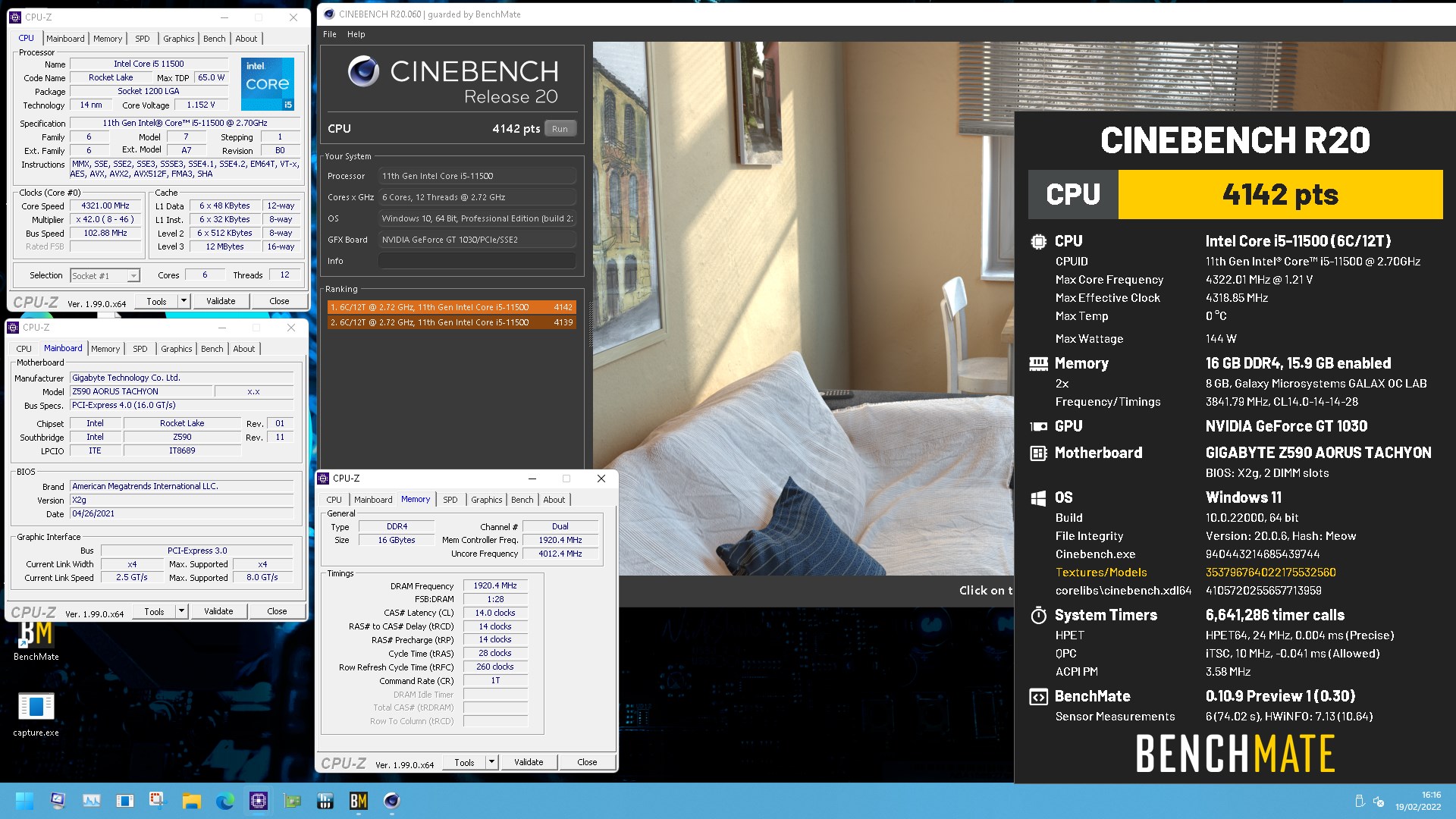Viewport: 1456px width, 819px height.
Task: Open the Windows Start menu
Action: [24, 801]
